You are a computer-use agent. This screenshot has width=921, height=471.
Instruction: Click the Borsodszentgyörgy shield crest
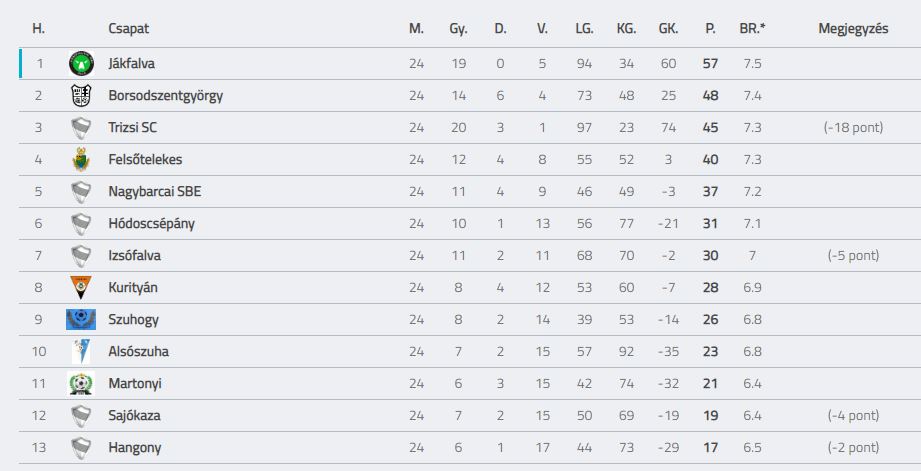point(81,95)
